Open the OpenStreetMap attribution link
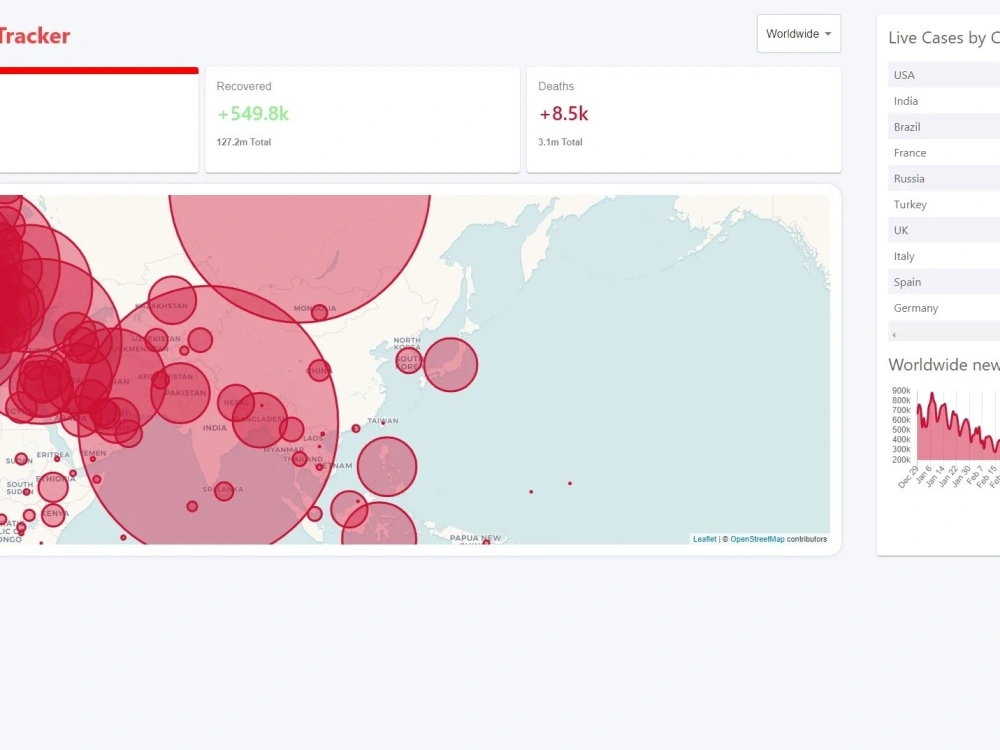Image resolution: width=1000 pixels, height=750 pixels. point(757,539)
